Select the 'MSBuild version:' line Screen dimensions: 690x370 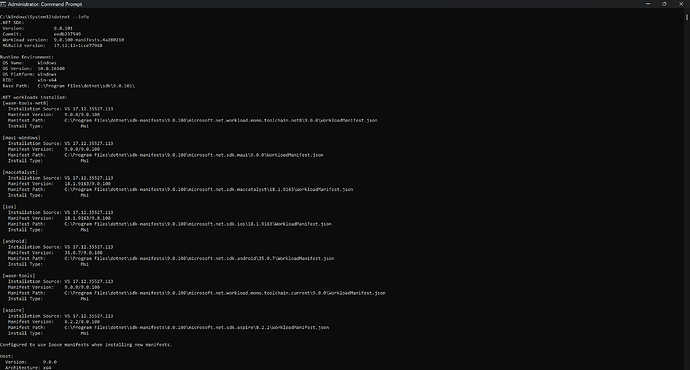point(52,45)
